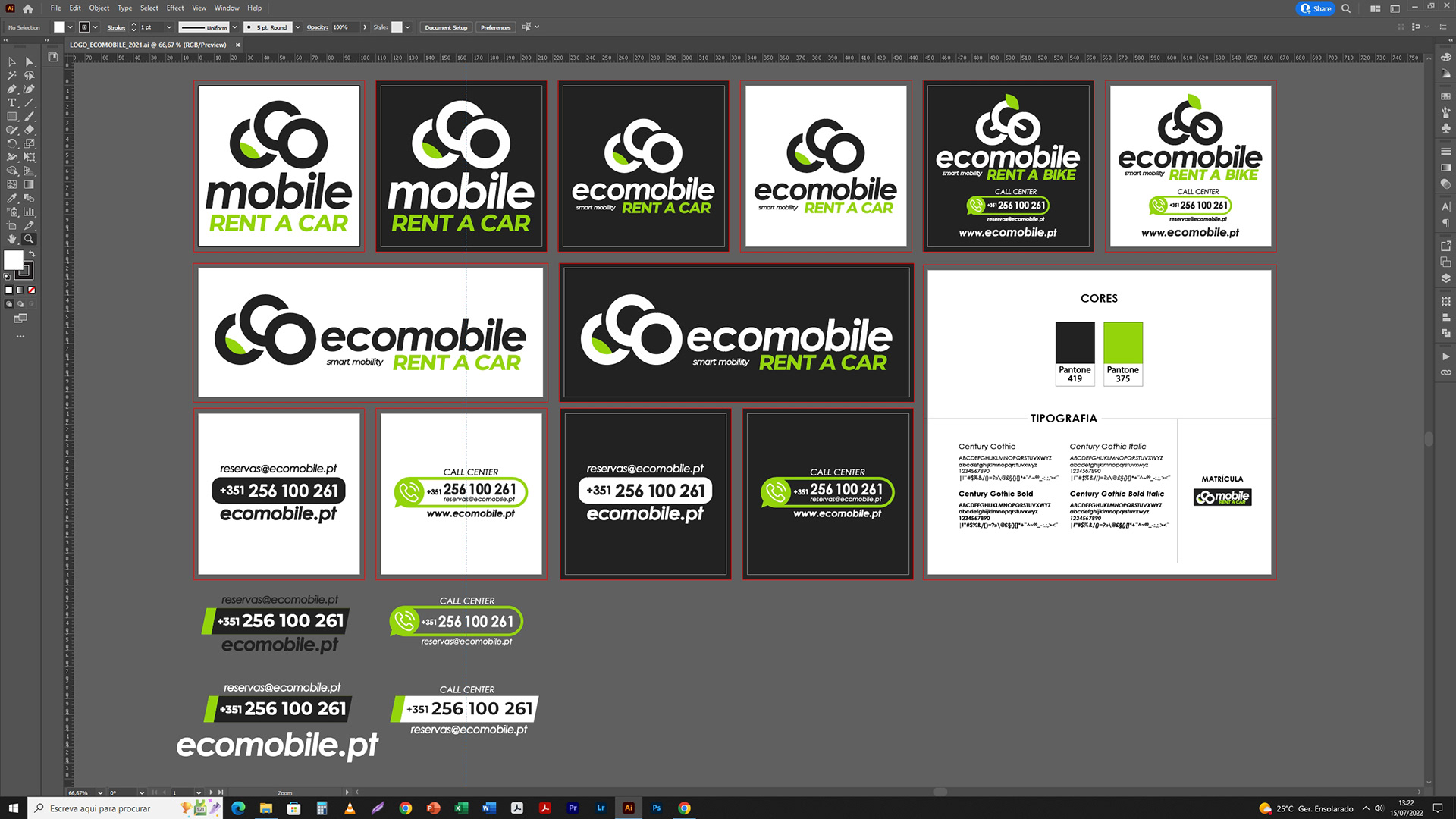The height and width of the screenshot is (819, 1456).
Task: Select the Column Graph tool
Action: point(30,212)
